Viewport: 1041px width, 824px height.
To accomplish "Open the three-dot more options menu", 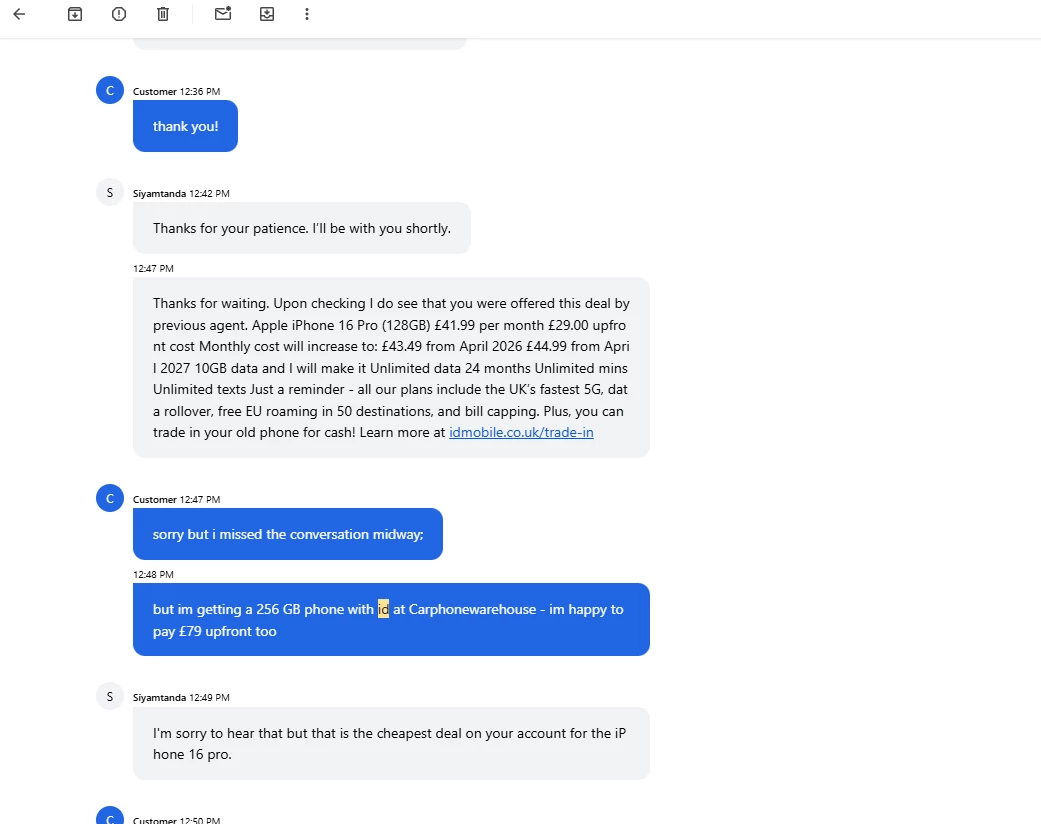I will 307,14.
